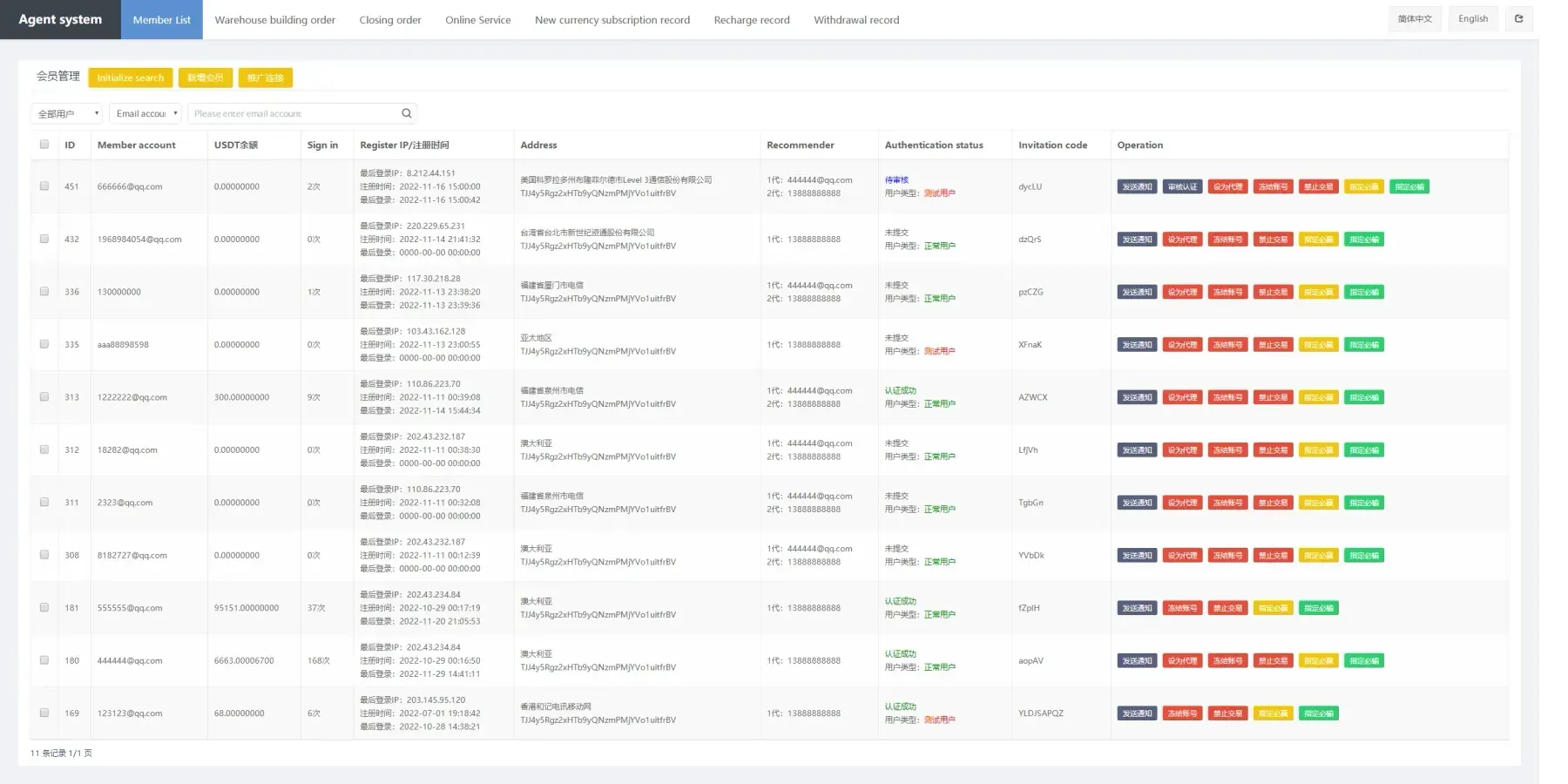
Task: Toggle the select-all checkbox in table header
Action: click(x=44, y=145)
